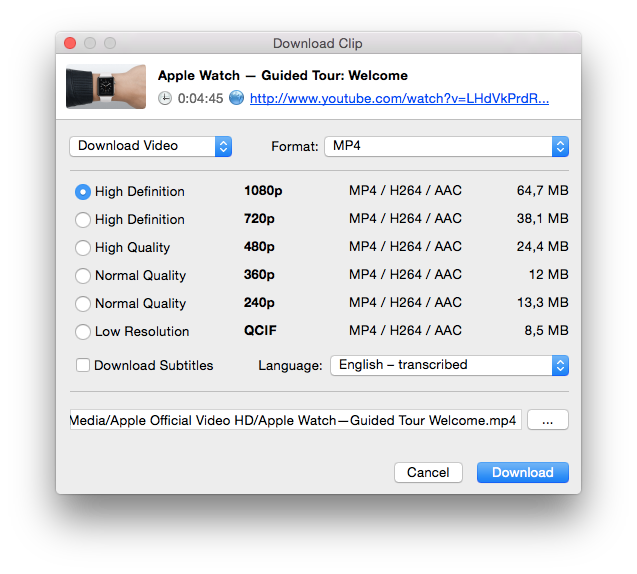
Task: Select Low Resolution QCIF option
Action: (83, 332)
